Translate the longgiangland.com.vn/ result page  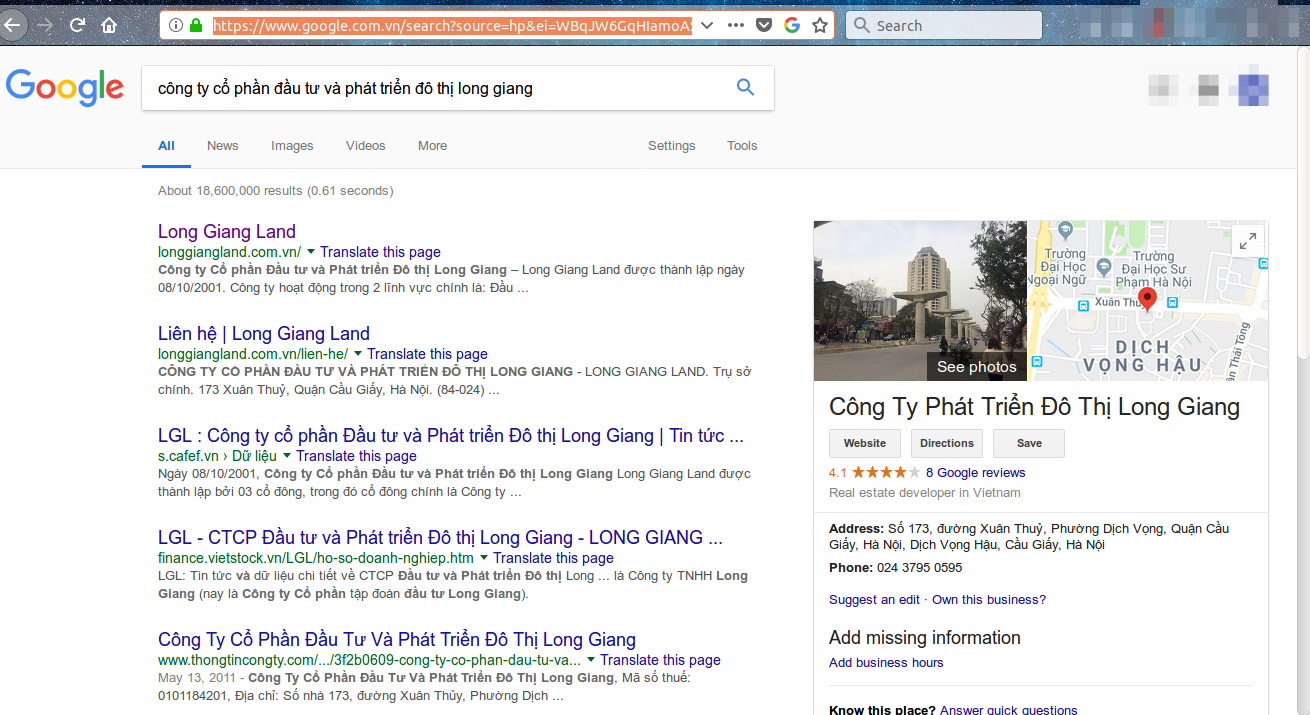[x=380, y=252]
